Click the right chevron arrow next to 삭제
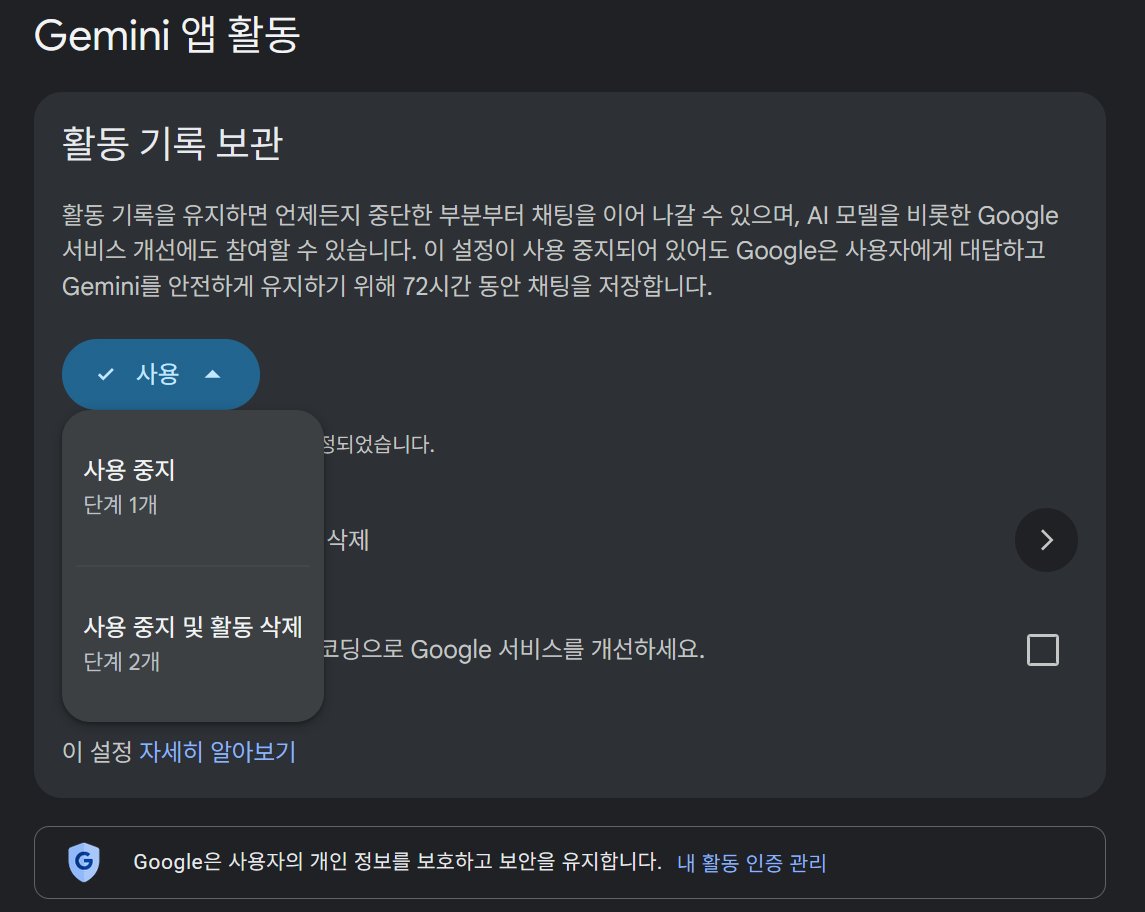The image size is (1145, 912). click(1046, 540)
